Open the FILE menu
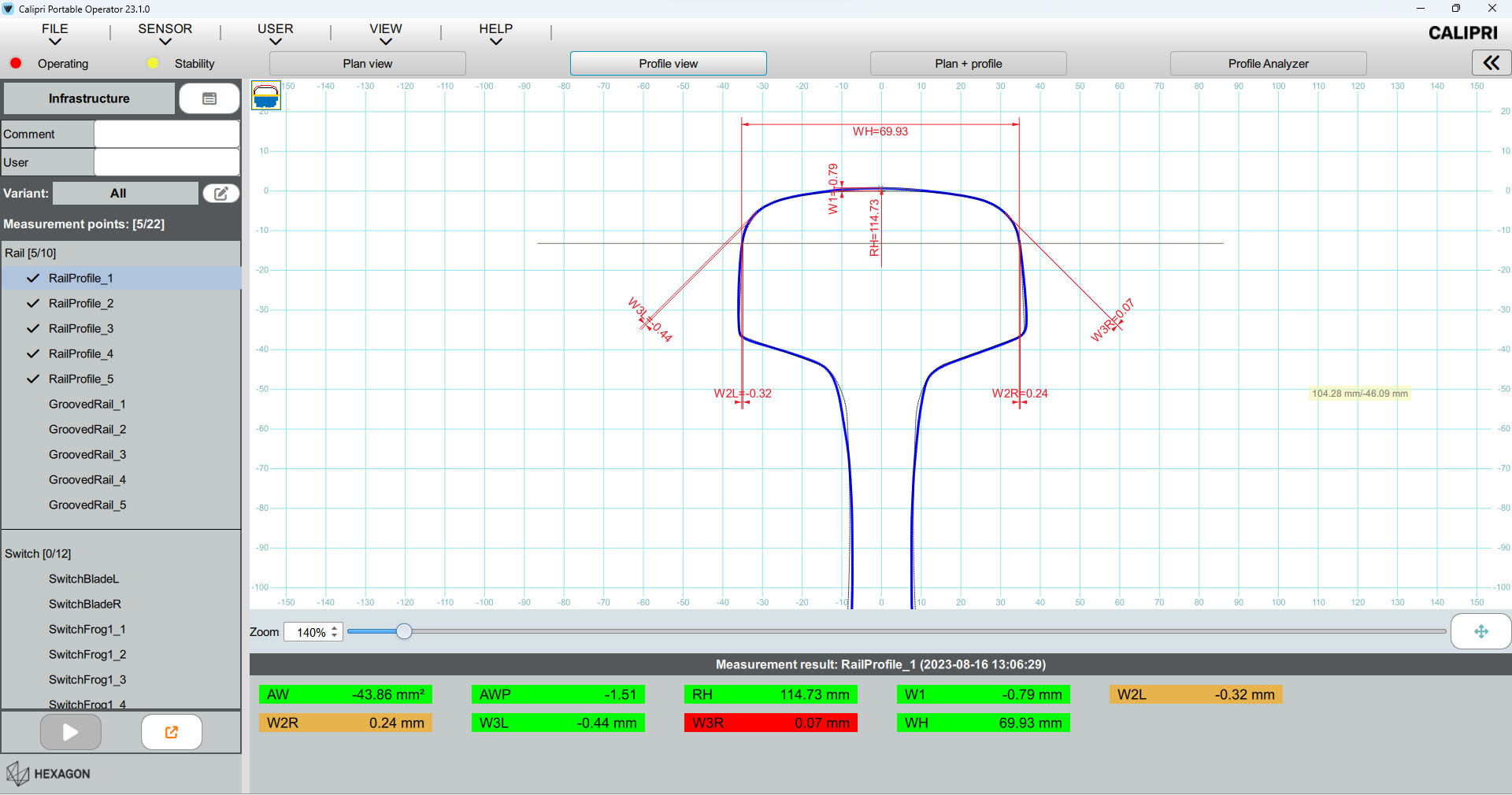The height and width of the screenshot is (795, 1512). 55,28
